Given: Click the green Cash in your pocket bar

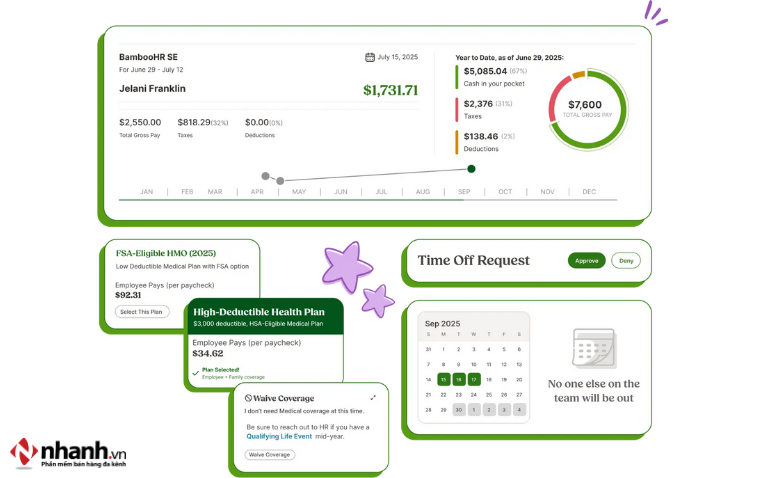Looking at the screenshot, I should (458, 76).
